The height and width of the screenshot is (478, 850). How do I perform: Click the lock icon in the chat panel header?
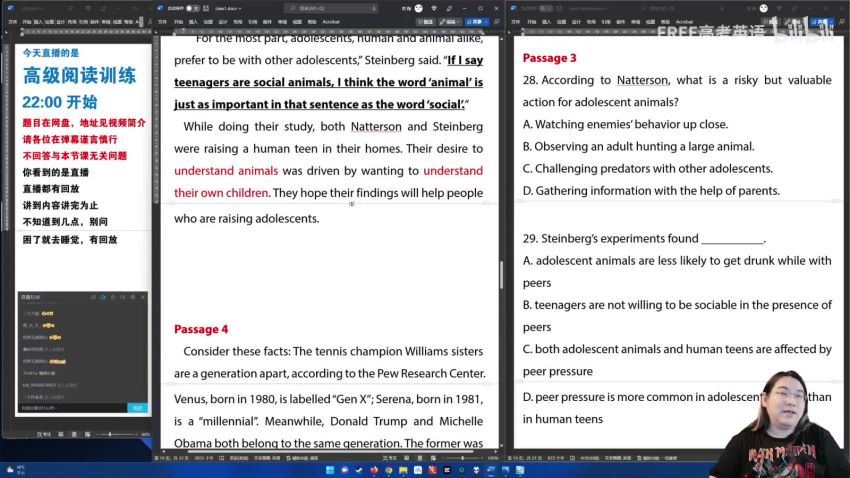click(113, 297)
